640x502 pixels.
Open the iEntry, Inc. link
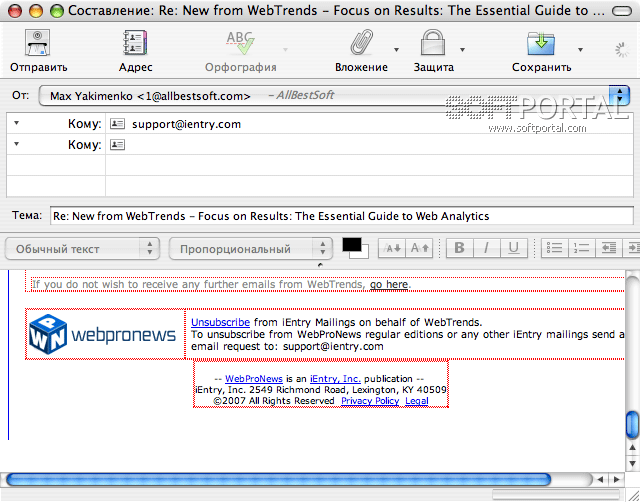click(x=335, y=379)
